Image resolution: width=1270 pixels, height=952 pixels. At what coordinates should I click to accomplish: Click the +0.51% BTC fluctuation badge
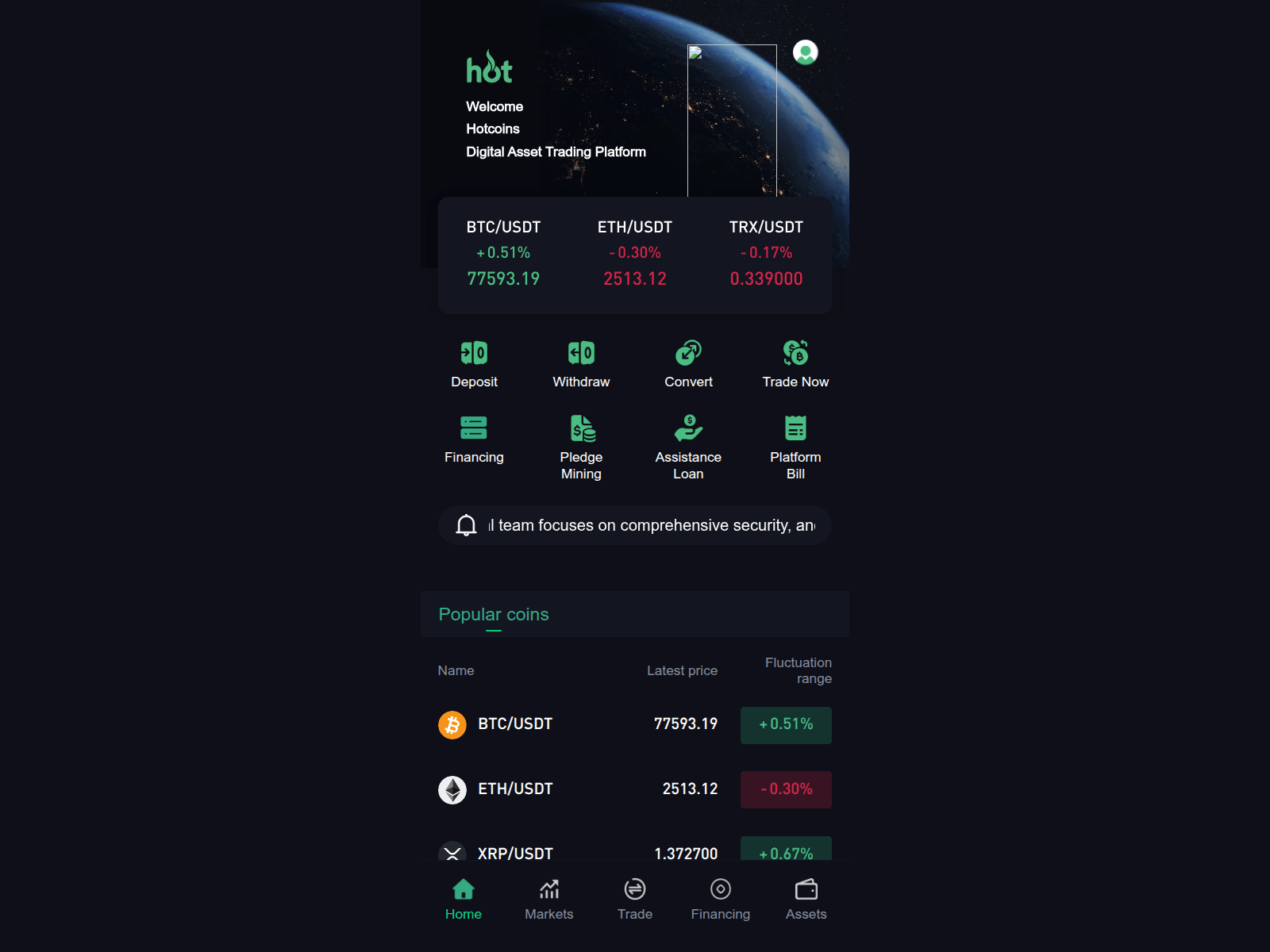786,725
